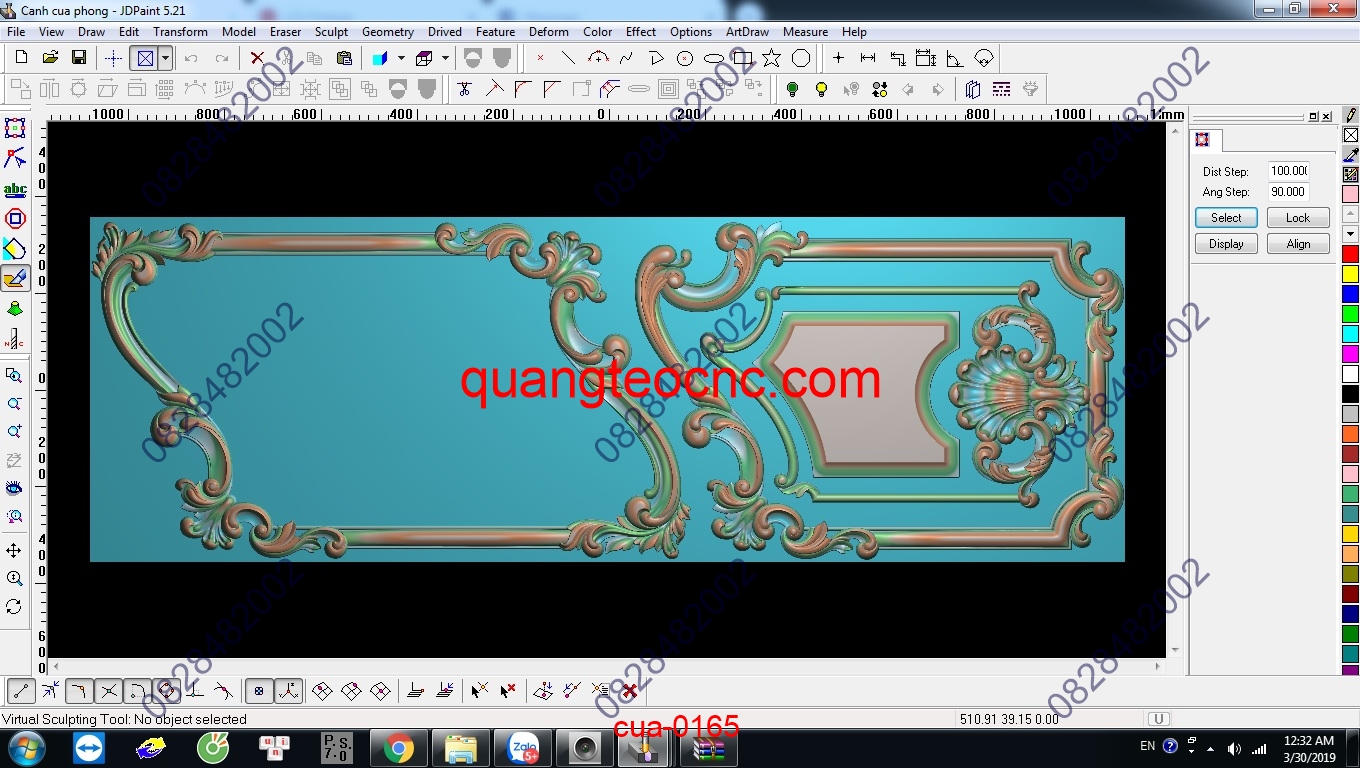Select the Pan crosshair move tool

point(15,549)
